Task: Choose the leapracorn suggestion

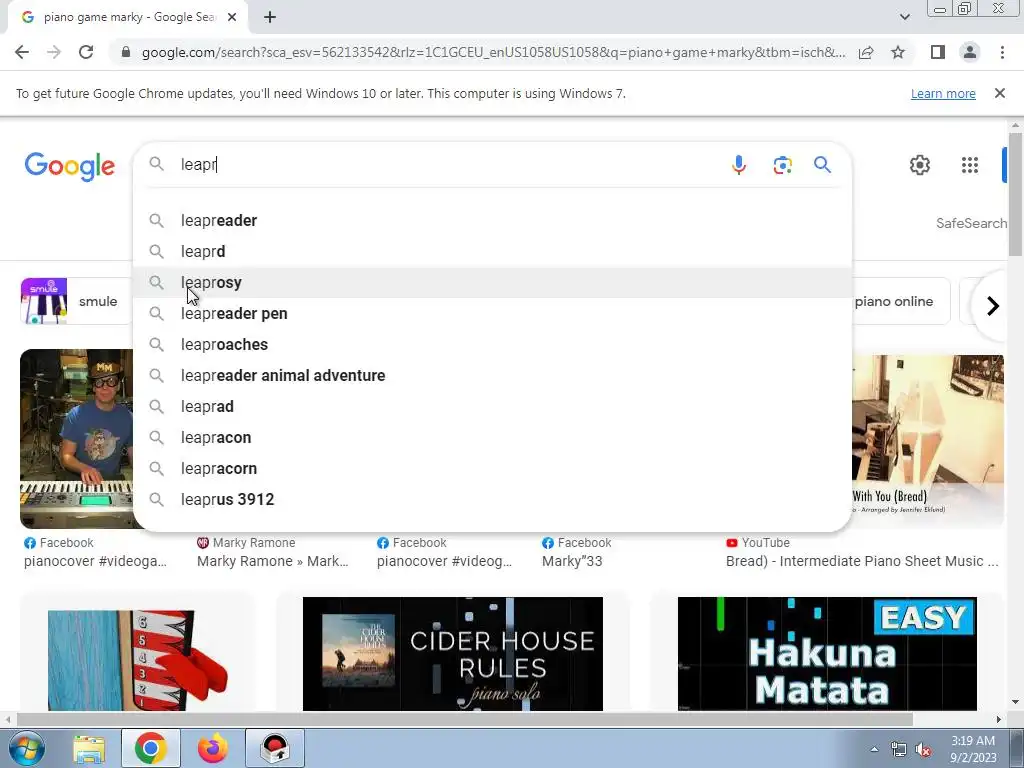Action: click(492, 469)
